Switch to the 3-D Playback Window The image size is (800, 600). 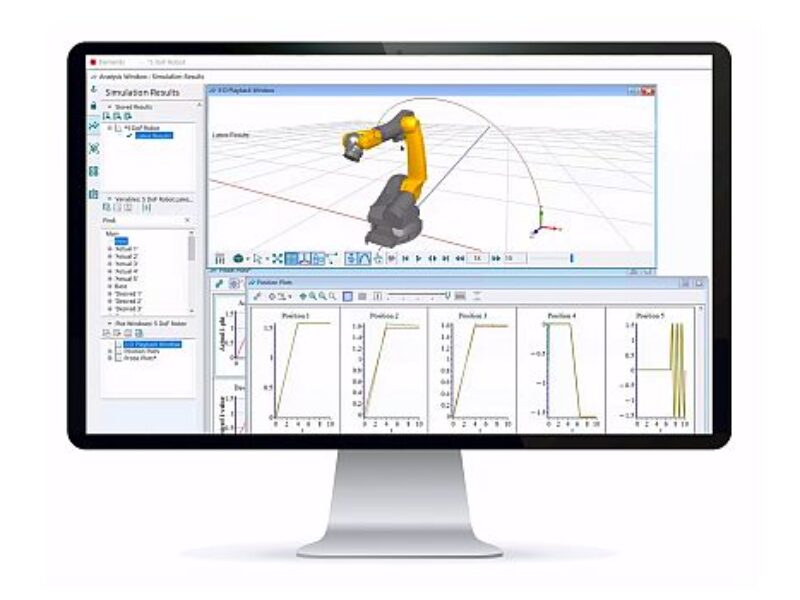[150, 344]
